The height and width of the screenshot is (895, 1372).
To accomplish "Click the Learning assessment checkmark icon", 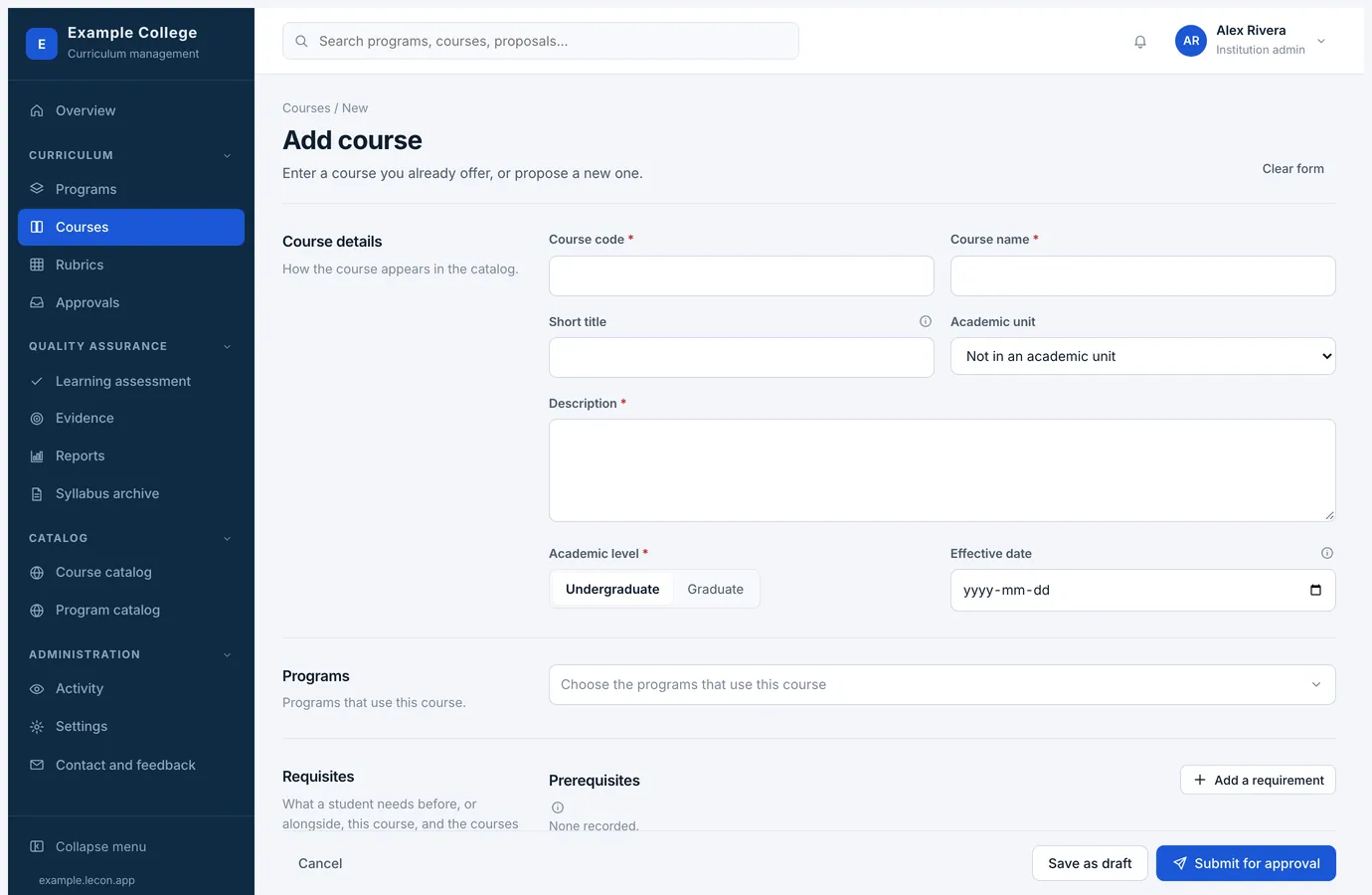I will (x=37, y=381).
